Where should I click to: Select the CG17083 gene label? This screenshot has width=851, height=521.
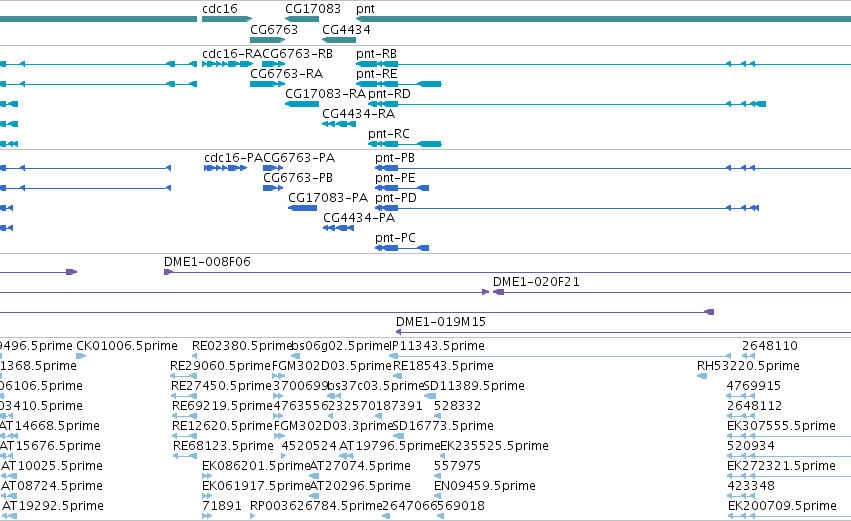(313, 9)
